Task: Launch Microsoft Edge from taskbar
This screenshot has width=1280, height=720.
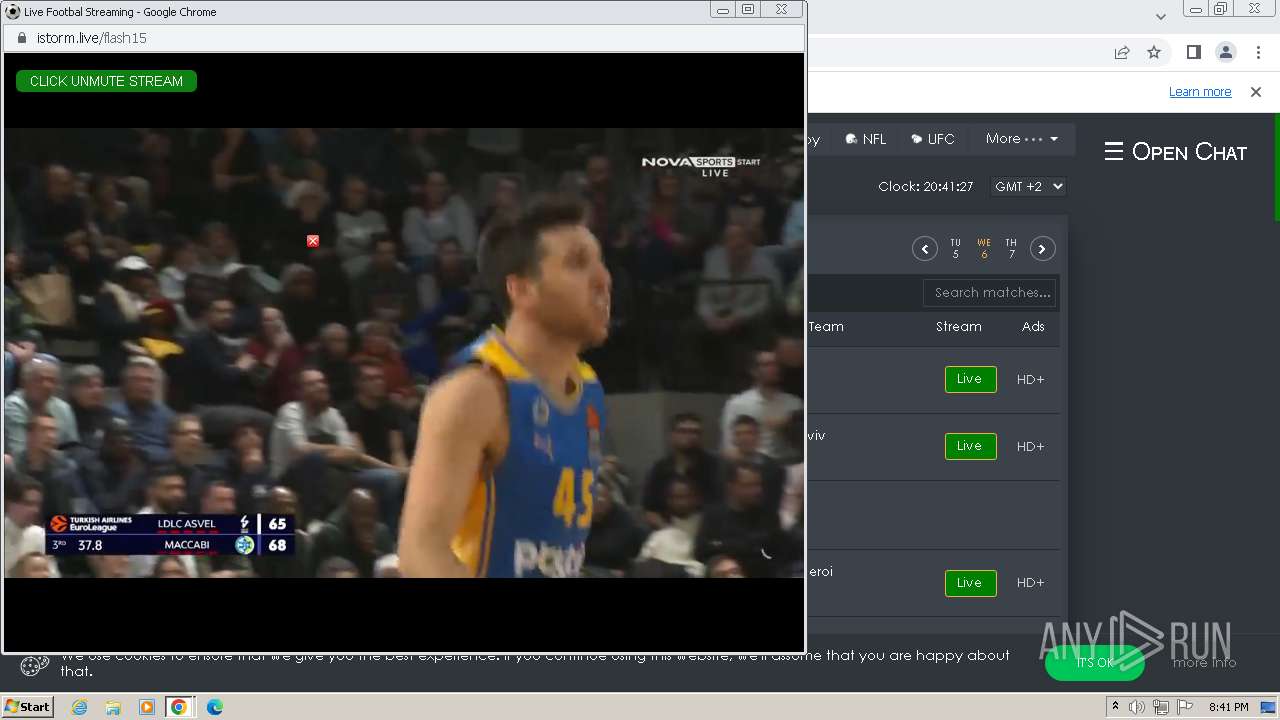Action: pyautogui.click(x=214, y=707)
